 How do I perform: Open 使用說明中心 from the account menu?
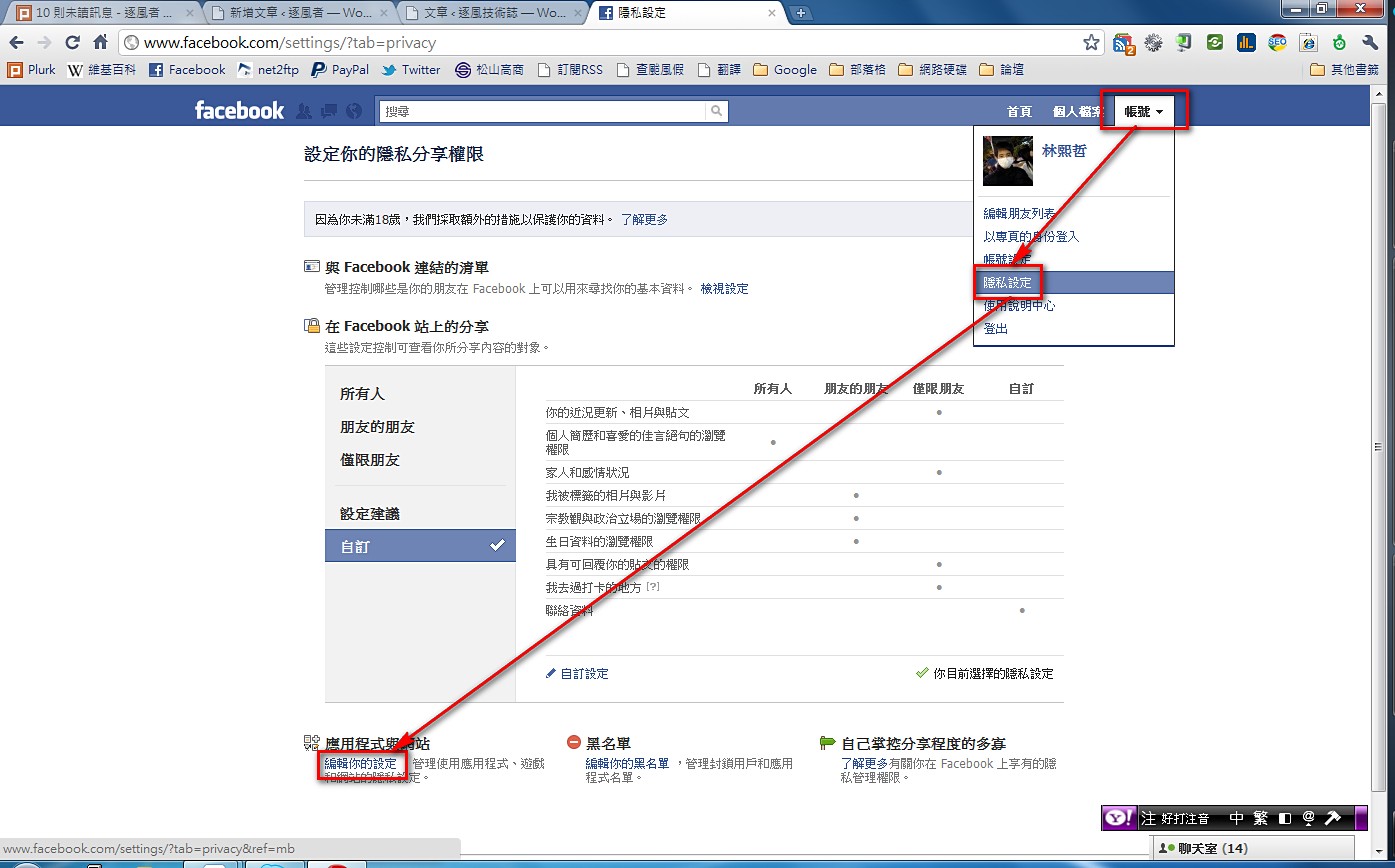[1019, 306]
